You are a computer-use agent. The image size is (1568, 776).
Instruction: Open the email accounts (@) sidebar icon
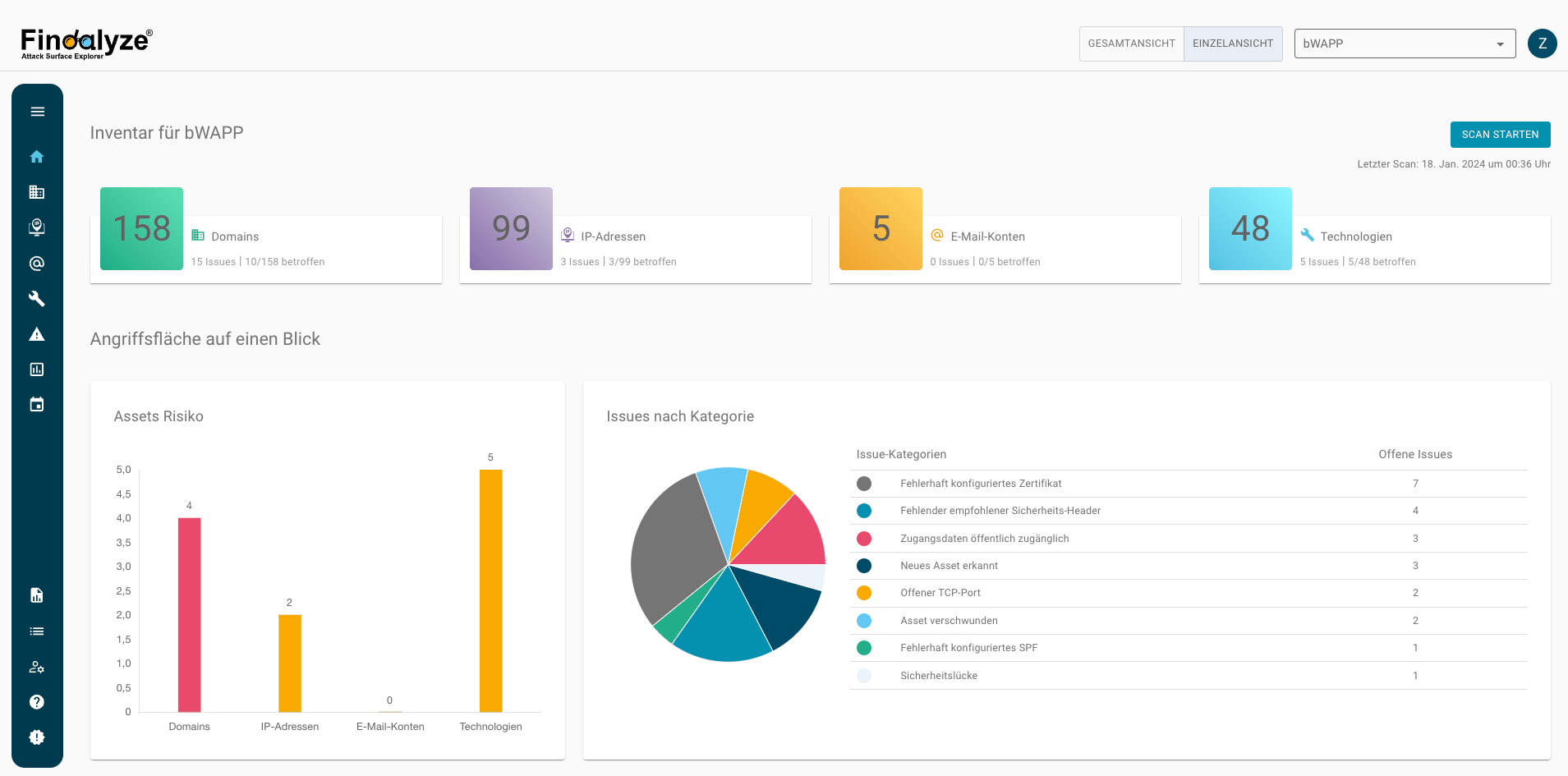(x=37, y=264)
